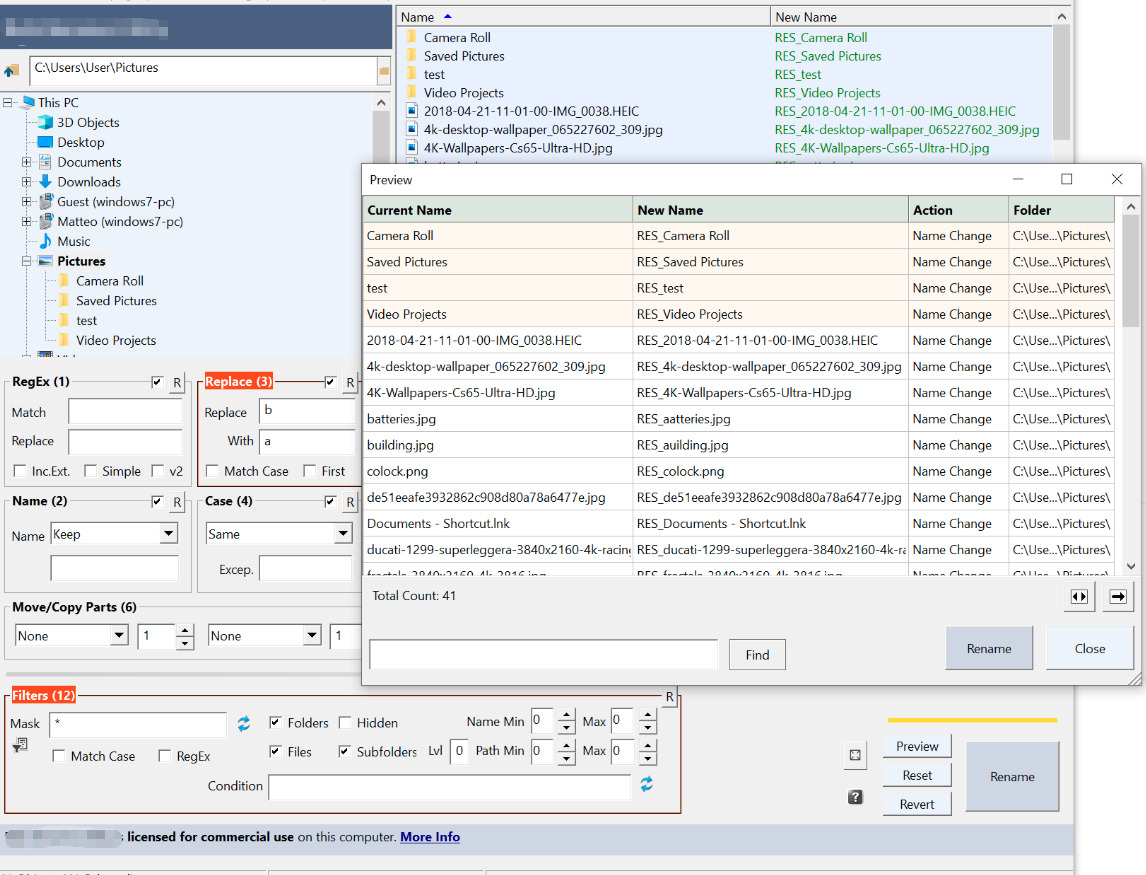Expand the Downloads tree node
The width and height of the screenshot is (1146, 875).
click(x=27, y=182)
